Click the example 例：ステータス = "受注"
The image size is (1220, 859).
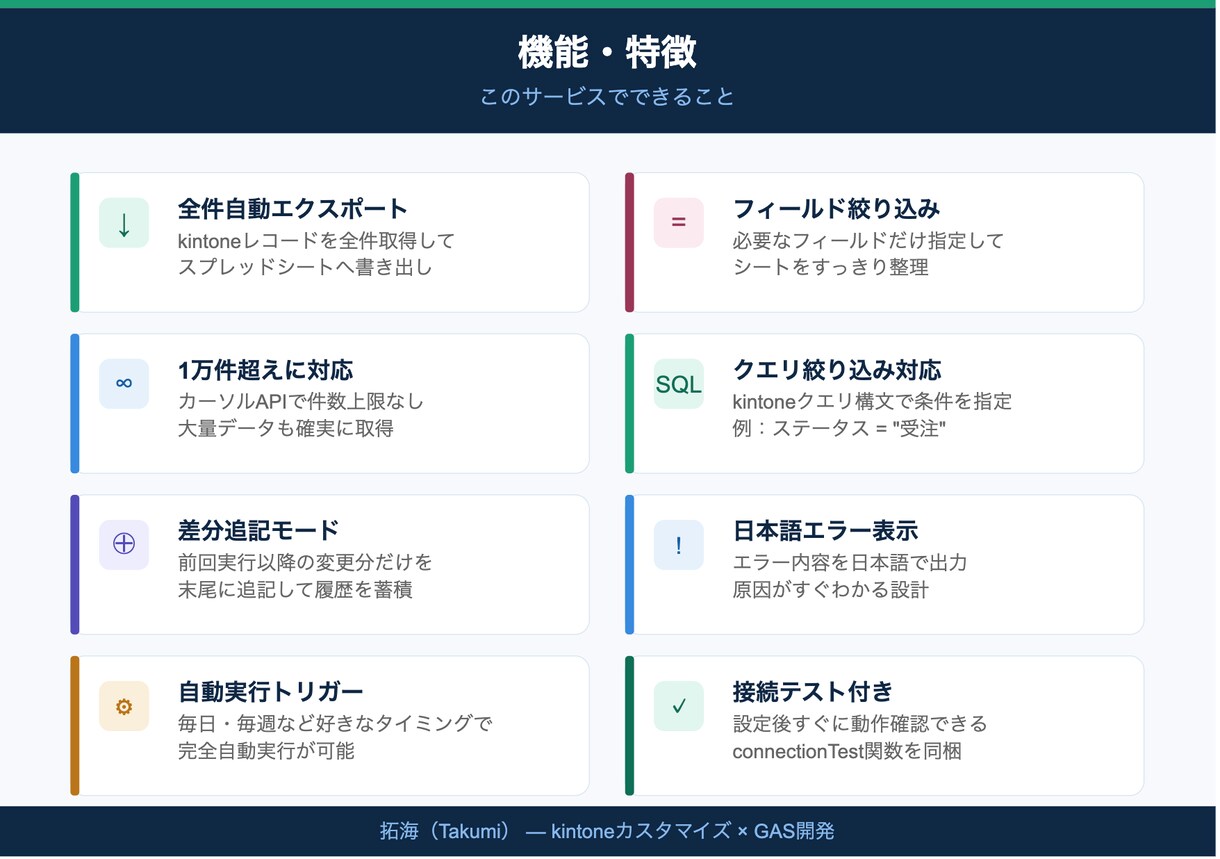[840, 428]
